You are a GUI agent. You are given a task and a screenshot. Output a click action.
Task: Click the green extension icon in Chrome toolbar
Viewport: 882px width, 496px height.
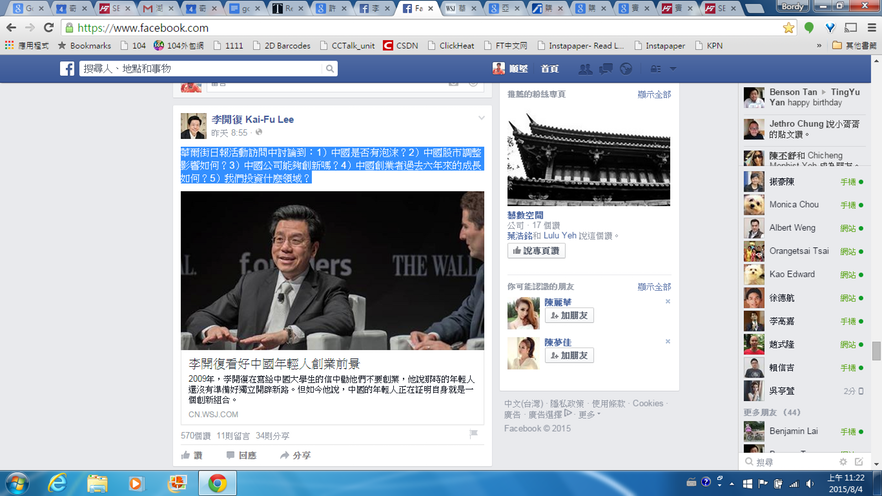pos(809,28)
